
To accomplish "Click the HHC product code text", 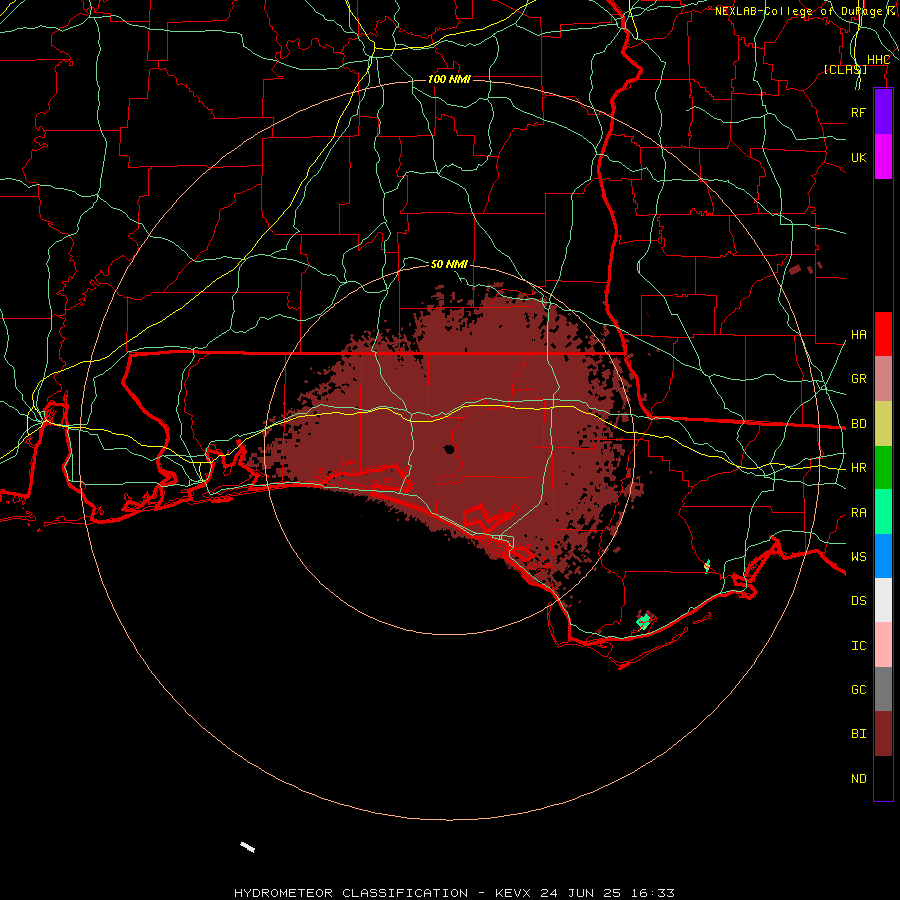I will [878, 60].
